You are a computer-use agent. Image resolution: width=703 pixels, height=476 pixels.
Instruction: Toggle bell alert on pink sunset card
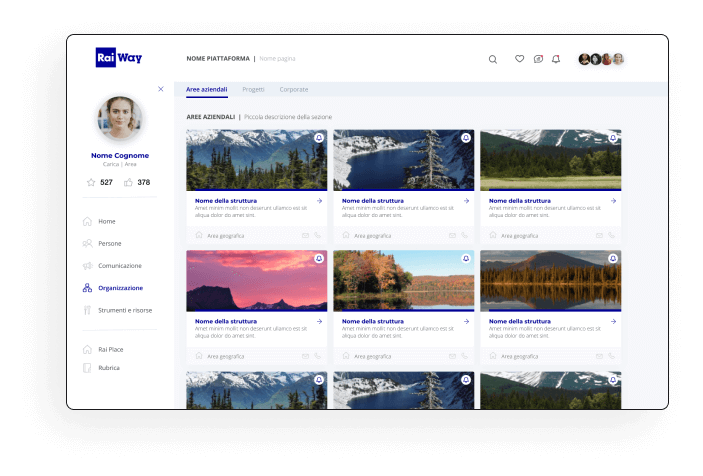[319, 258]
